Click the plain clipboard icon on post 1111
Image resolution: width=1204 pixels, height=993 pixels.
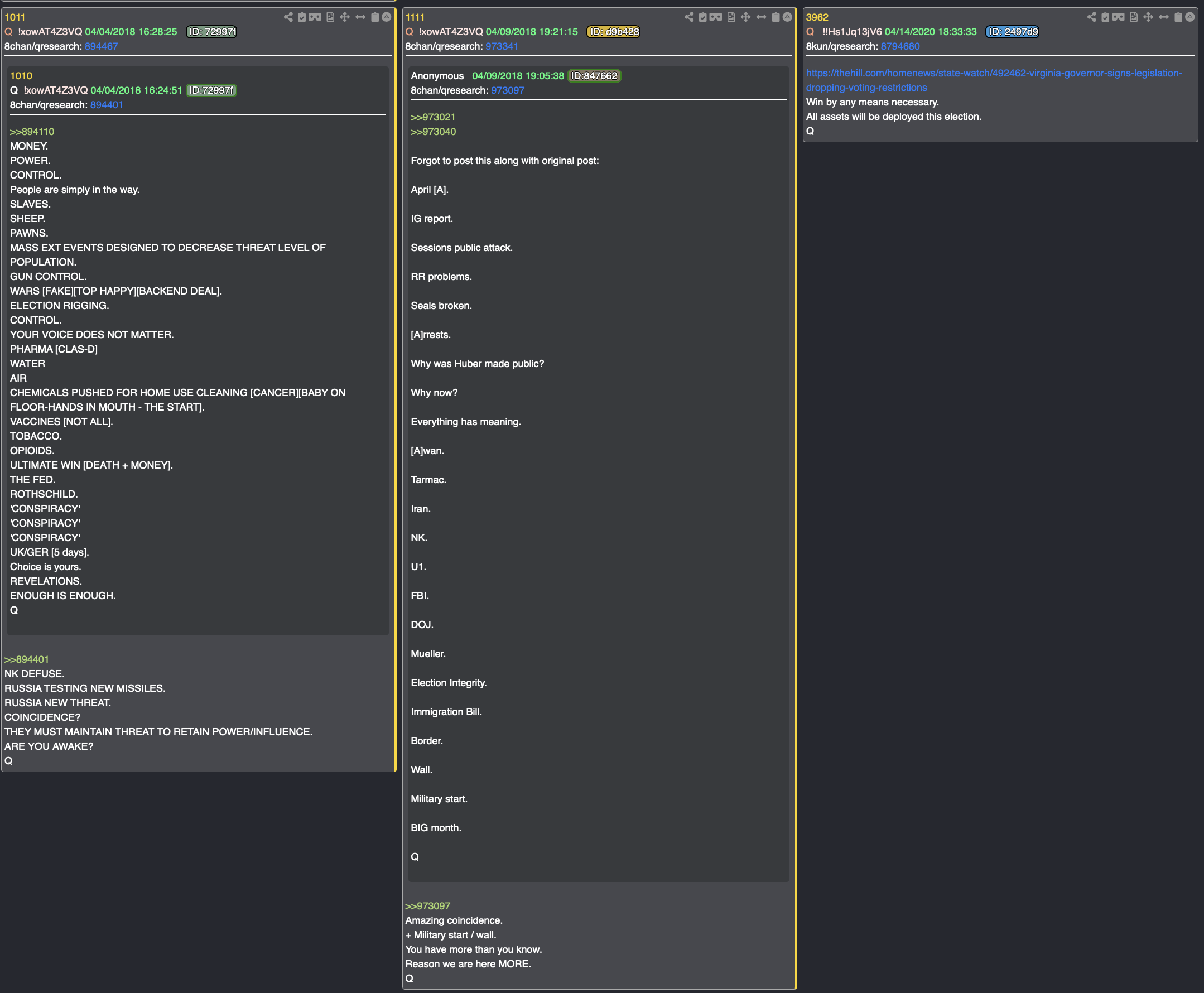click(776, 17)
